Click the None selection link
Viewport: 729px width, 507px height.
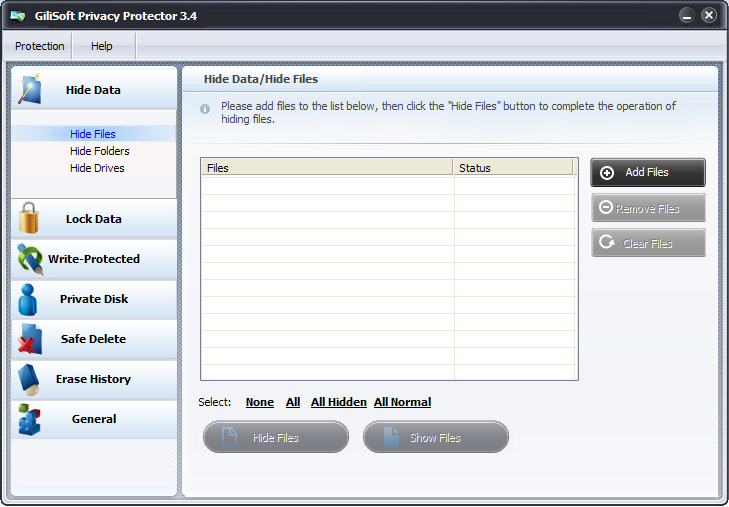tap(259, 402)
